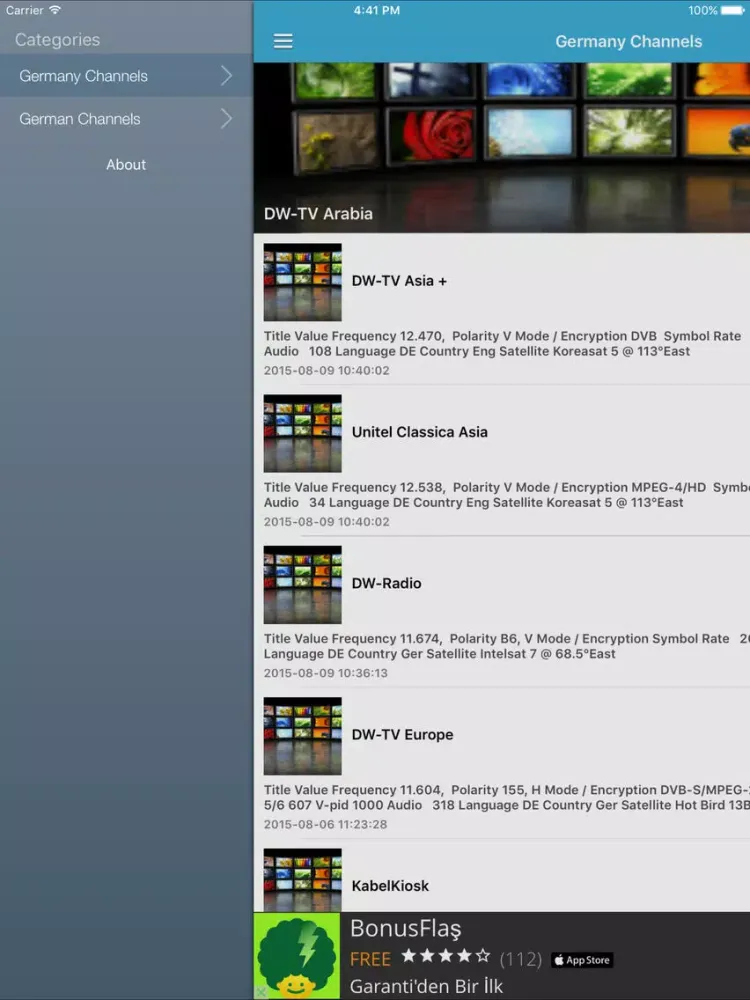Select the DW-TV Europe title
Screen dimensions: 750x1000
(x=402, y=734)
